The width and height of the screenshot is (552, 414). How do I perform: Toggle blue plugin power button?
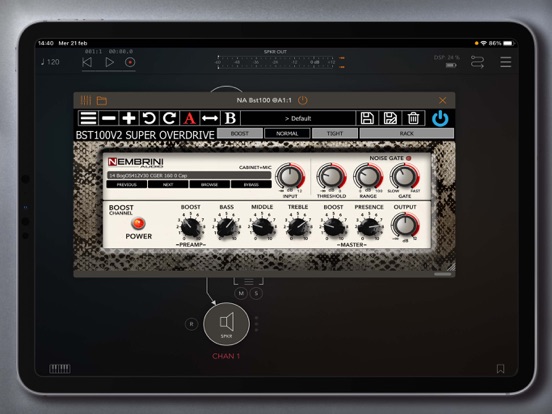[440, 118]
